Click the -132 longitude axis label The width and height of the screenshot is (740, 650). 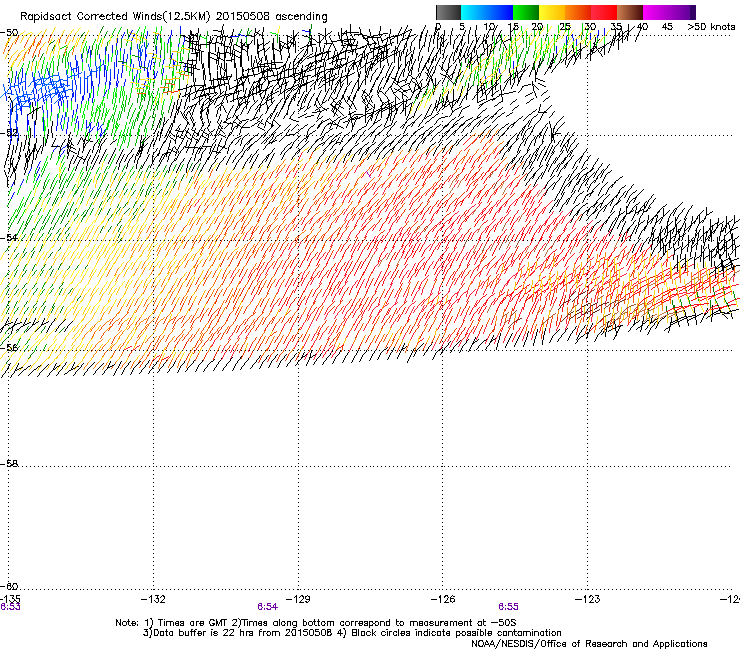pos(153,599)
